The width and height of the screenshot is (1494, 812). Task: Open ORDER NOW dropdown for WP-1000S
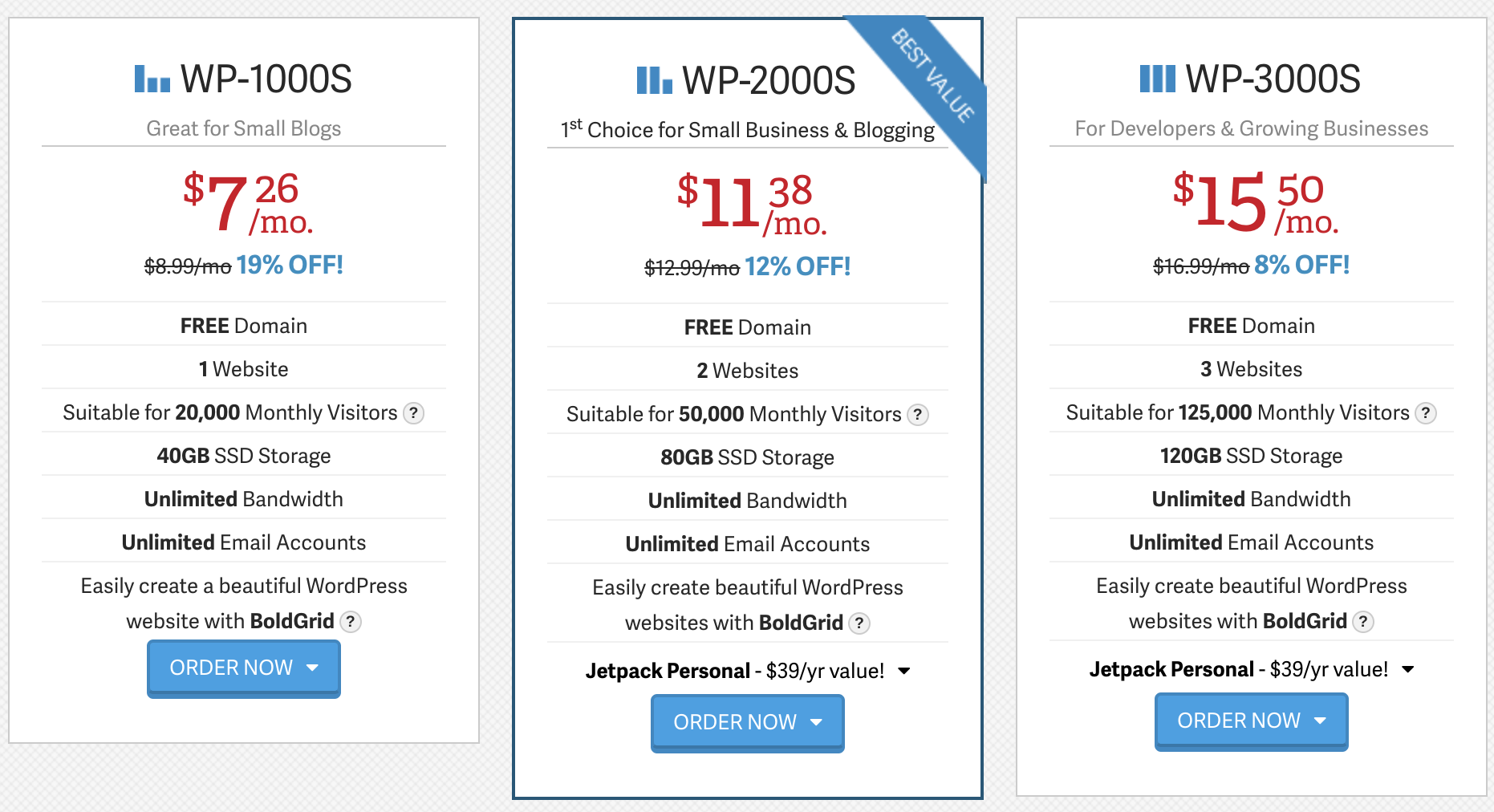(243, 668)
